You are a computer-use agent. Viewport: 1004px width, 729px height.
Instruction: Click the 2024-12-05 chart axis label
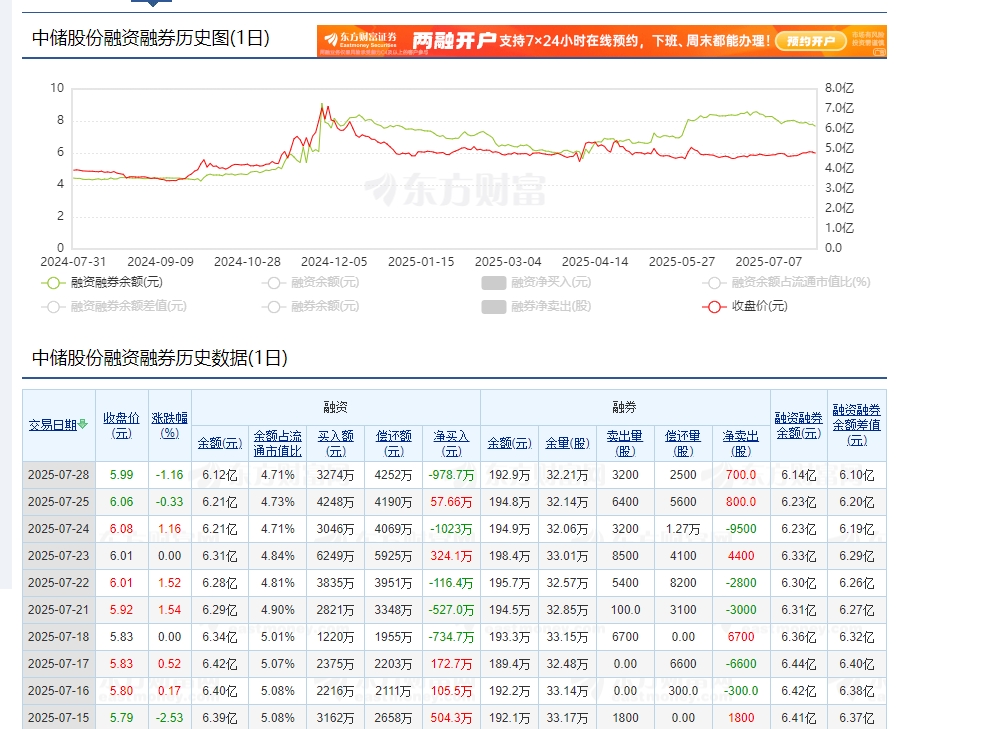[x=334, y=262]
